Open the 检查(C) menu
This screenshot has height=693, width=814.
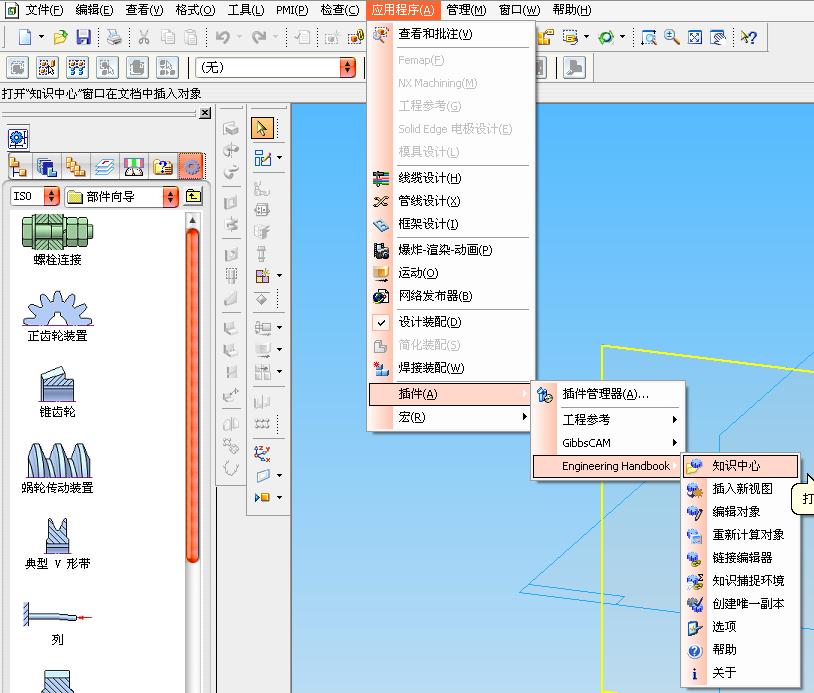340,10
